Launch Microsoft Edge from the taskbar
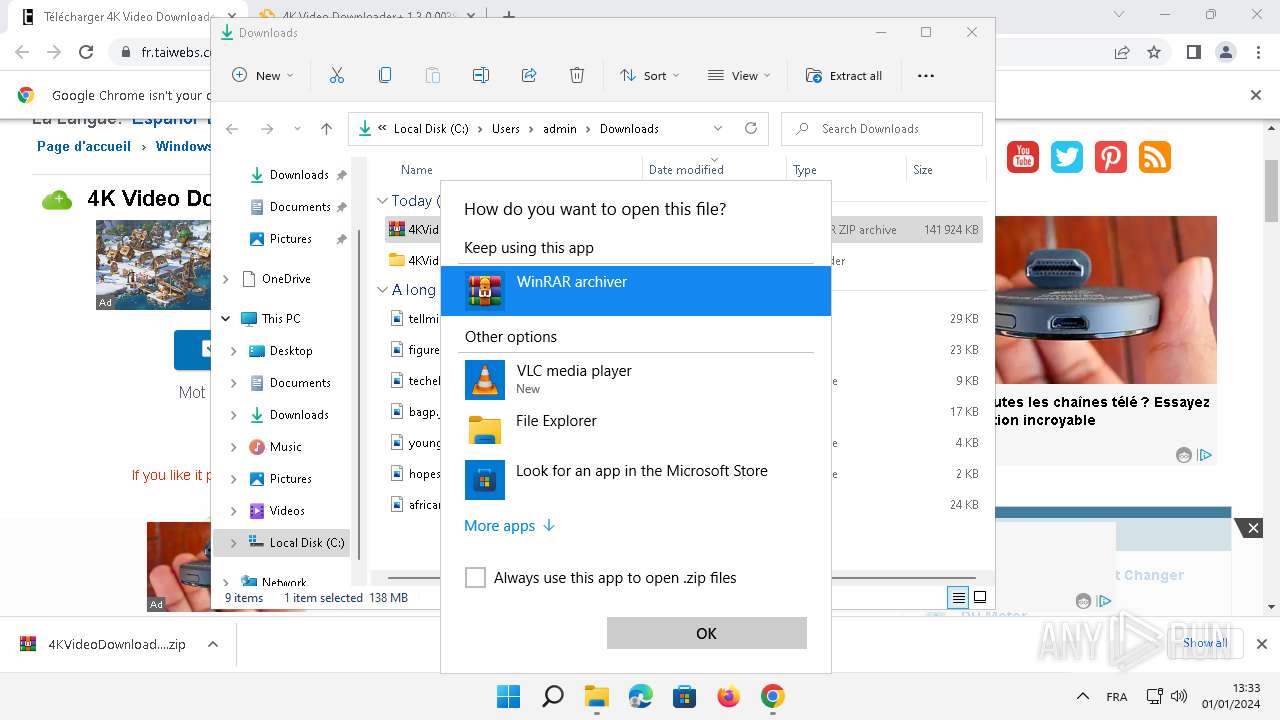The image size is (1280, 720). (x=640, y=696)
